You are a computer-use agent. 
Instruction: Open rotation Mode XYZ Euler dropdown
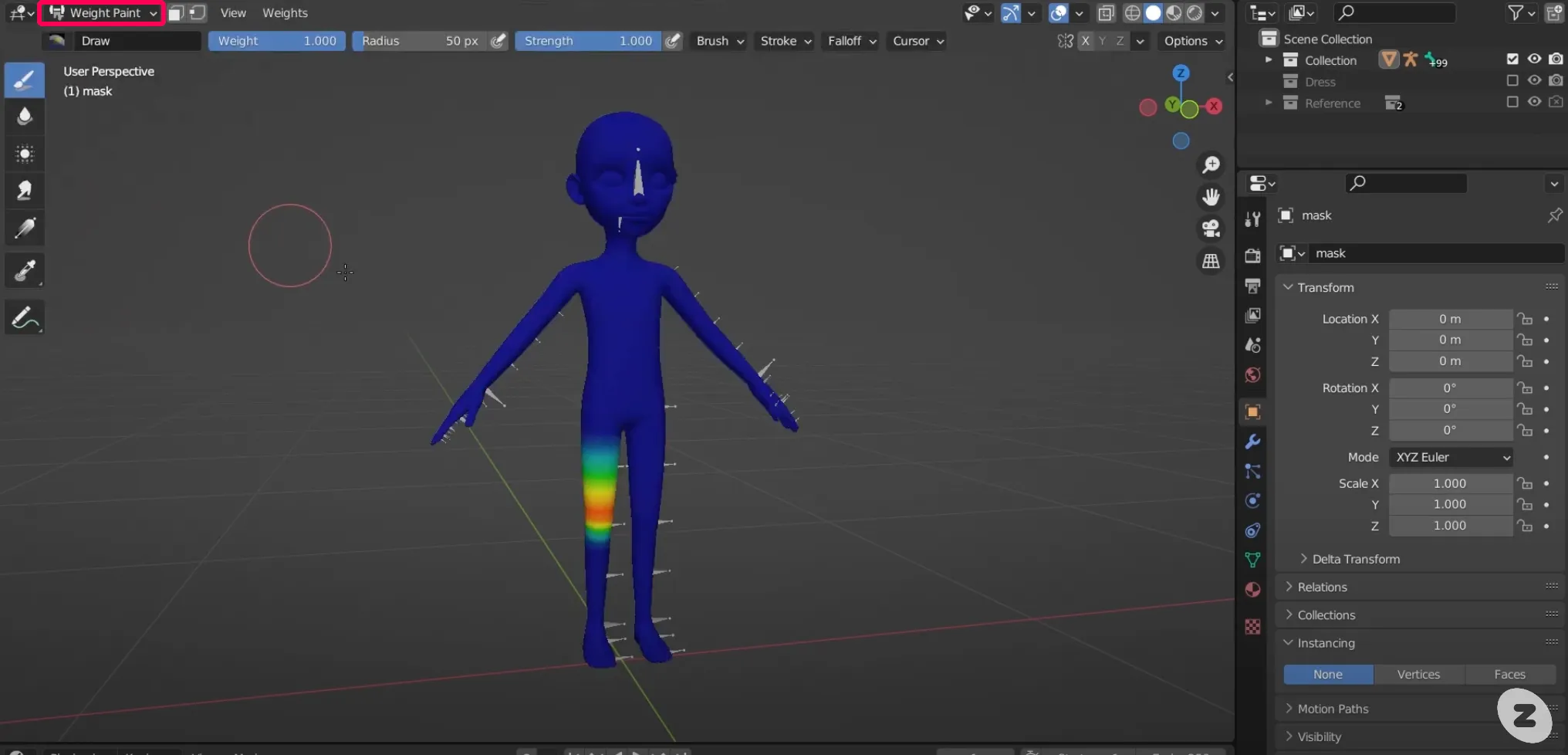coord(1451,457)
